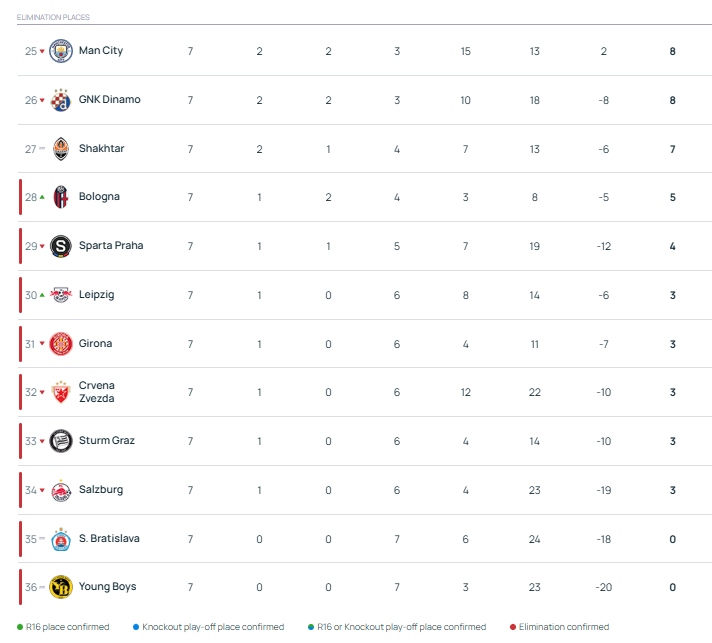Select the Bologna club logo
Image resolution: width=712 pixels, height=643 pixels.
pyautogui.click(x=60, y=197)
